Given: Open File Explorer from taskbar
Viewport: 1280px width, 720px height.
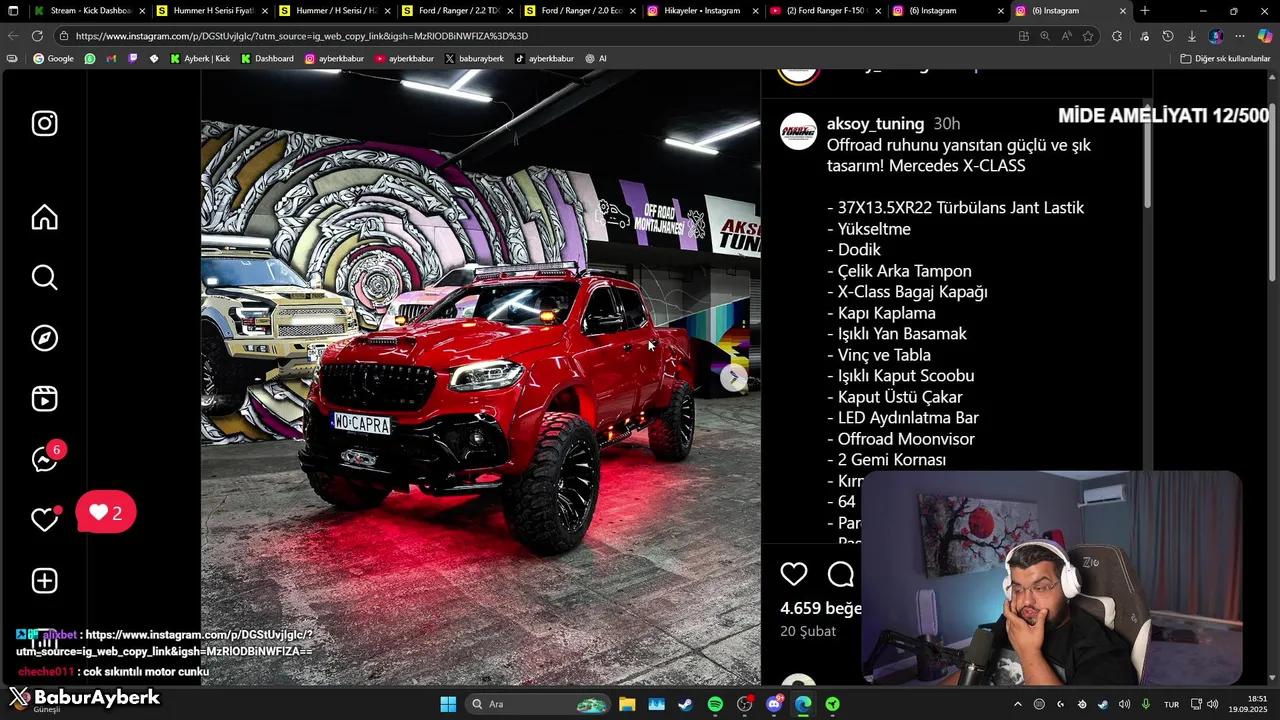Looking at the screenshot, I should 627,704.
